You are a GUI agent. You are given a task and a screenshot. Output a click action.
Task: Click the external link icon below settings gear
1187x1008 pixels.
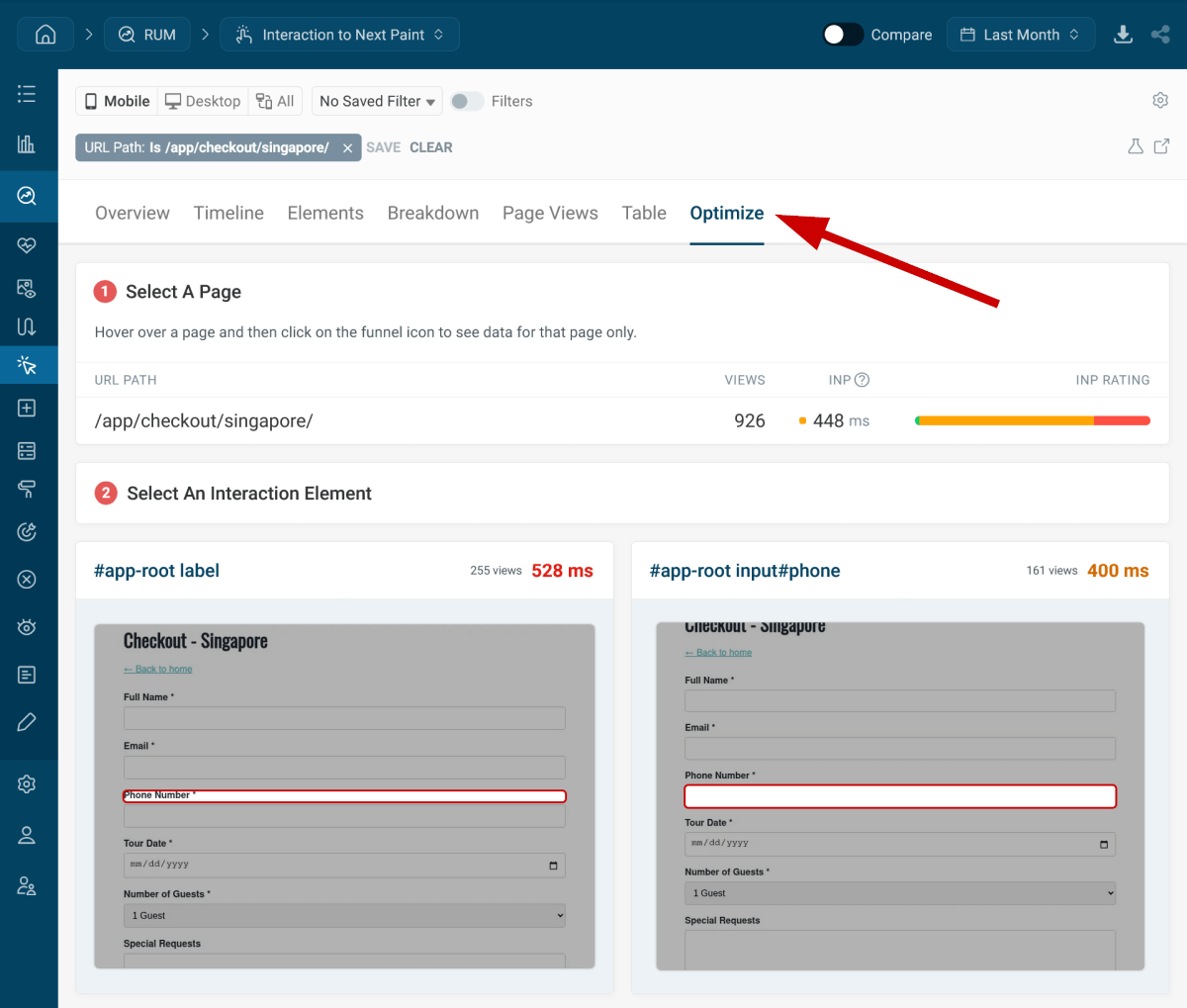(x=1161, y=146)
